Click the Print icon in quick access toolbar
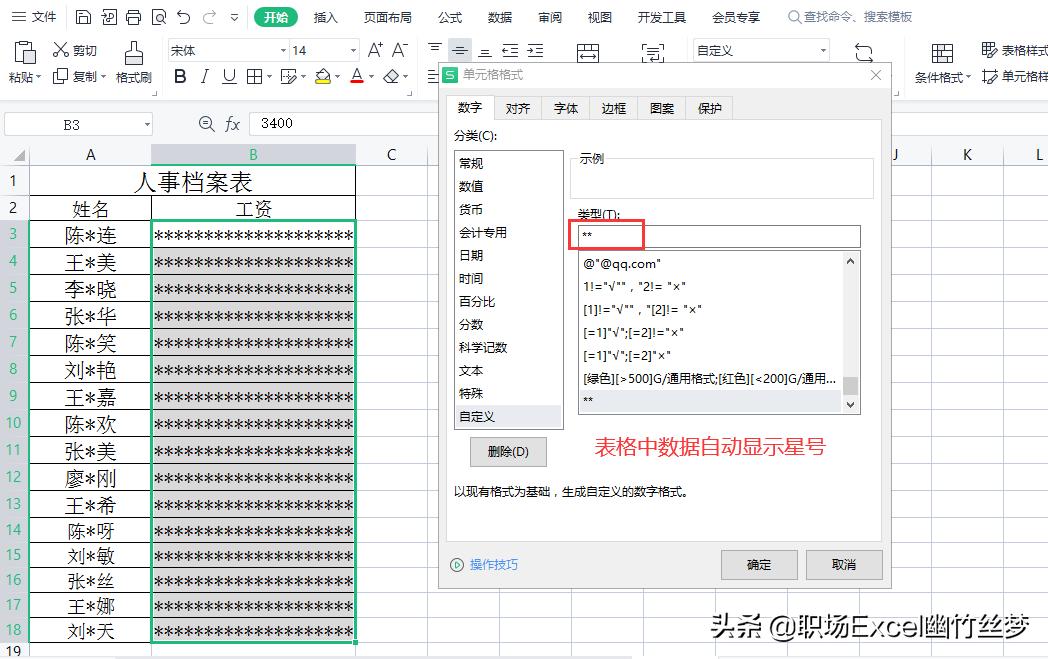1048x659 pixels. [133, 16]
